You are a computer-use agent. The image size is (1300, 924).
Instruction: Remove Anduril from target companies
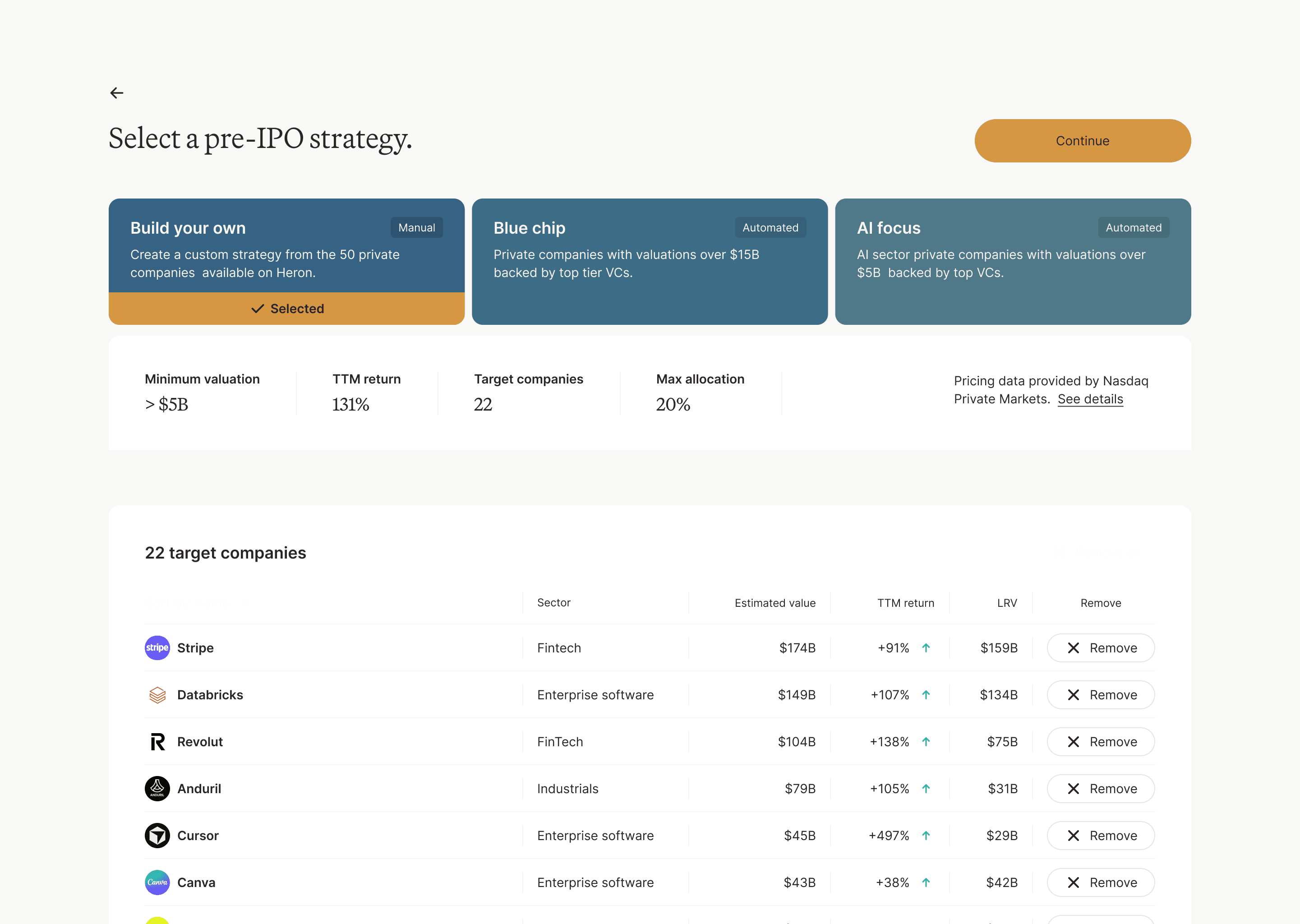click(1100, 789)
